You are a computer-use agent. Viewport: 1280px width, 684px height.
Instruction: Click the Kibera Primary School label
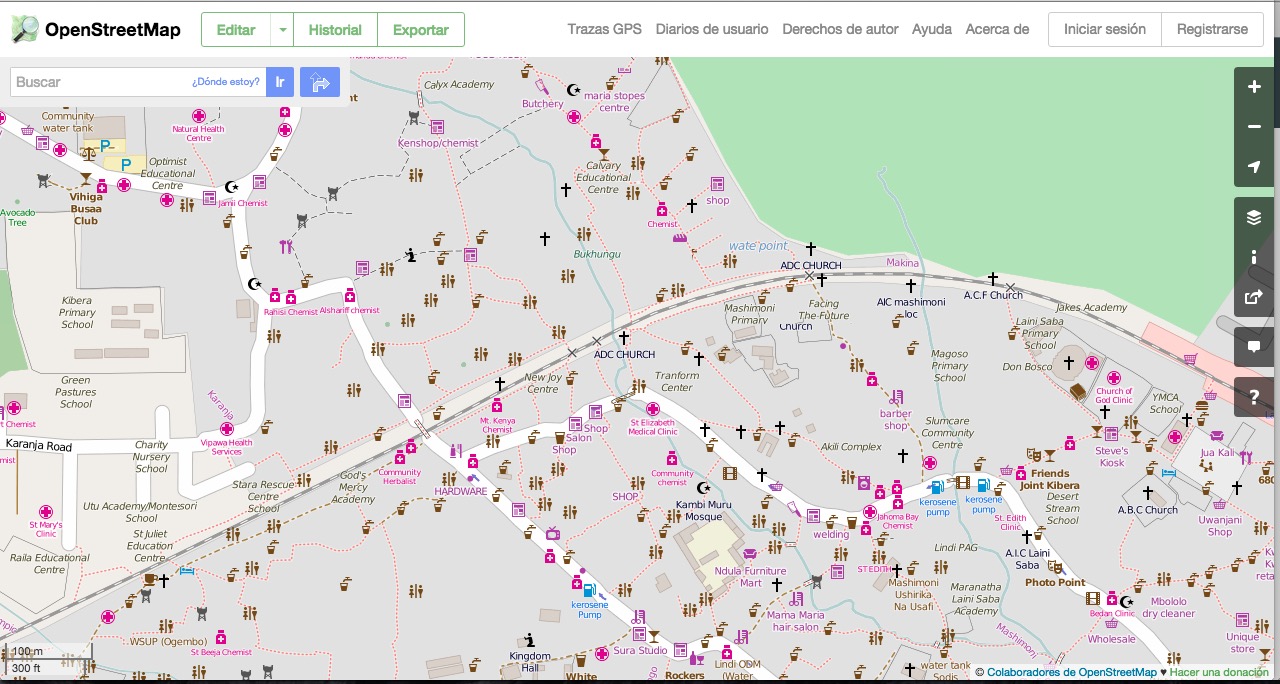pyautogui.click(x=77, y=312)
